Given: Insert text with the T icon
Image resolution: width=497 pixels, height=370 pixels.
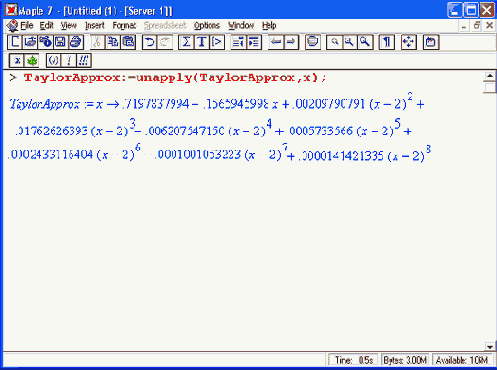Looking at the screenshot, I should coord(201,42).
